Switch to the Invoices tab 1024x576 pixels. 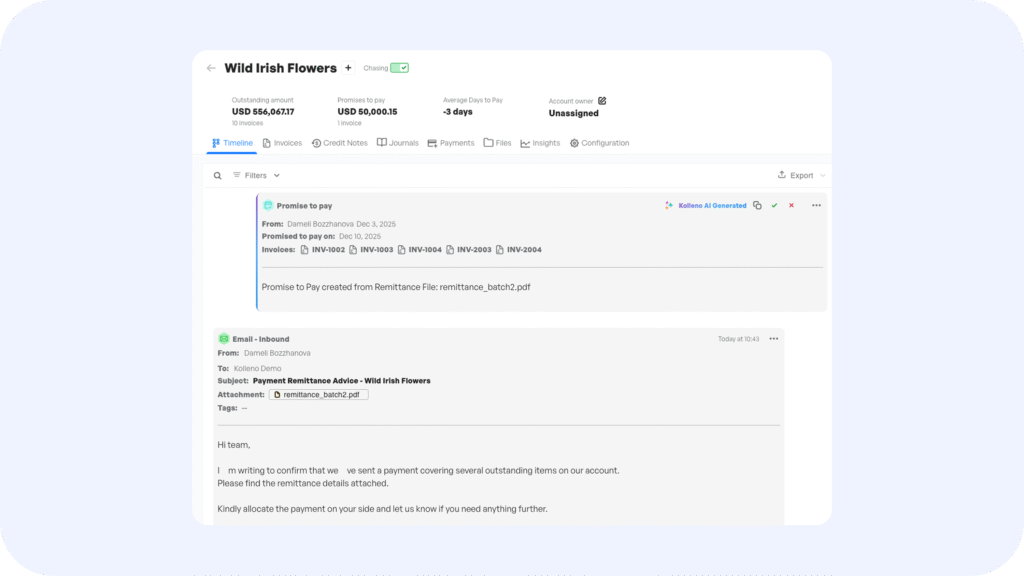[x=282, y=143]
